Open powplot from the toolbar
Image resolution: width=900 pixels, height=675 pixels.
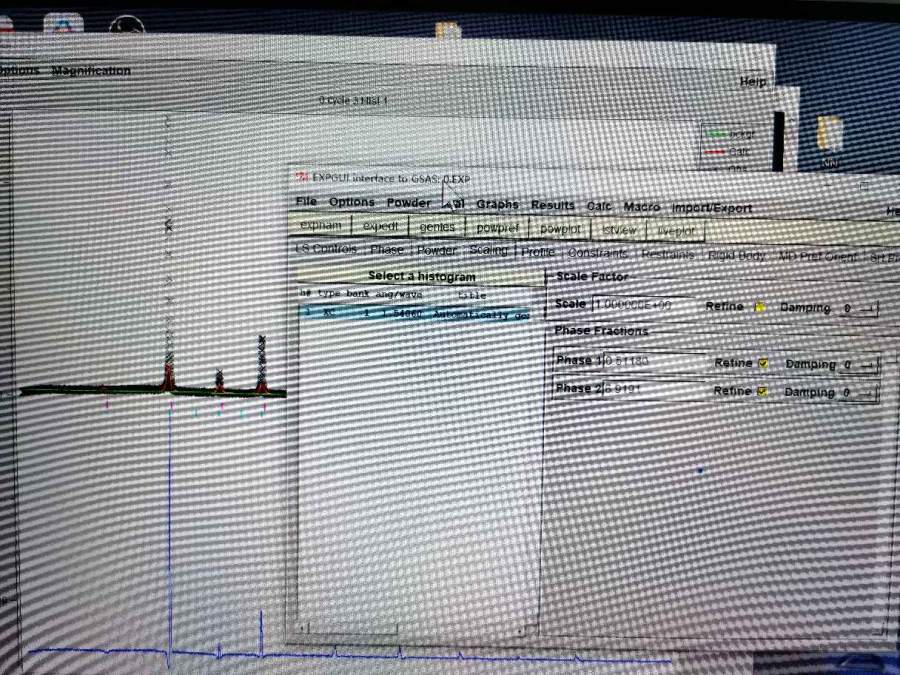[x=560, y=229]
